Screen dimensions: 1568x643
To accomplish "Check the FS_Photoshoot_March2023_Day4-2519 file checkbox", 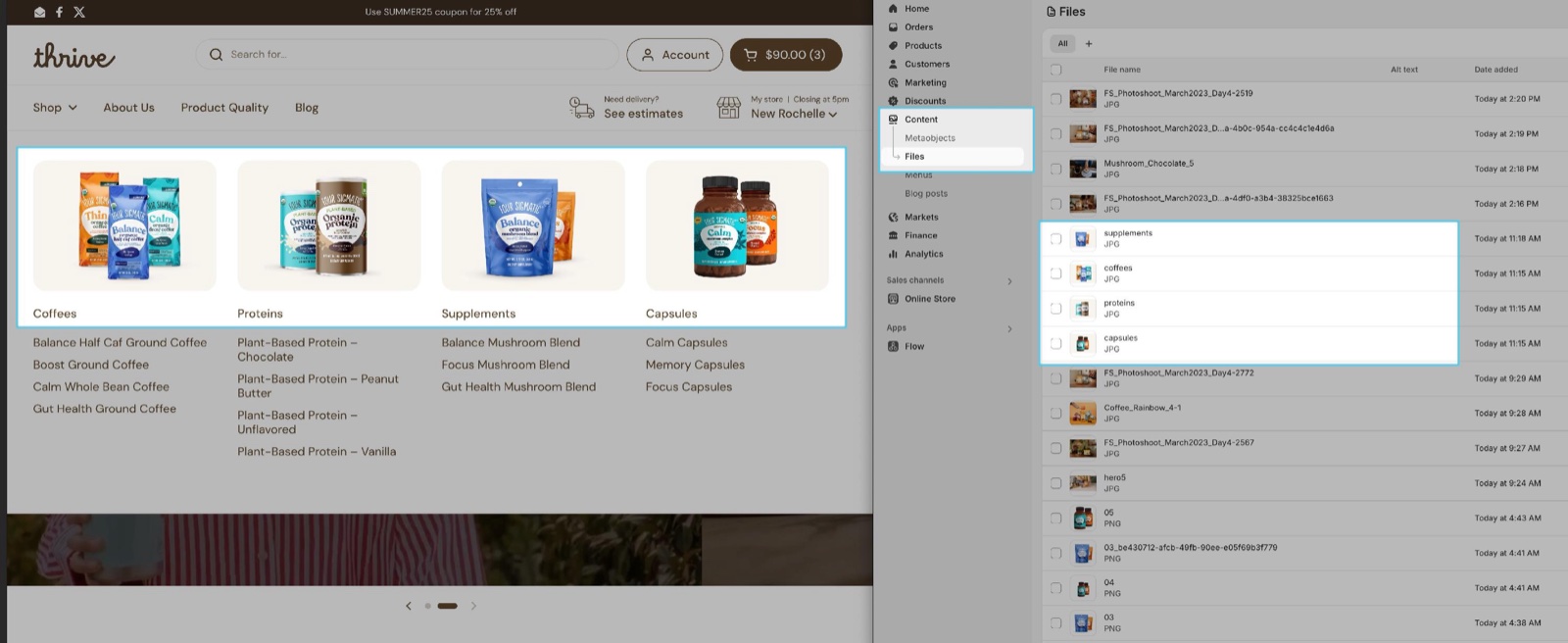I will (1055, 99).
